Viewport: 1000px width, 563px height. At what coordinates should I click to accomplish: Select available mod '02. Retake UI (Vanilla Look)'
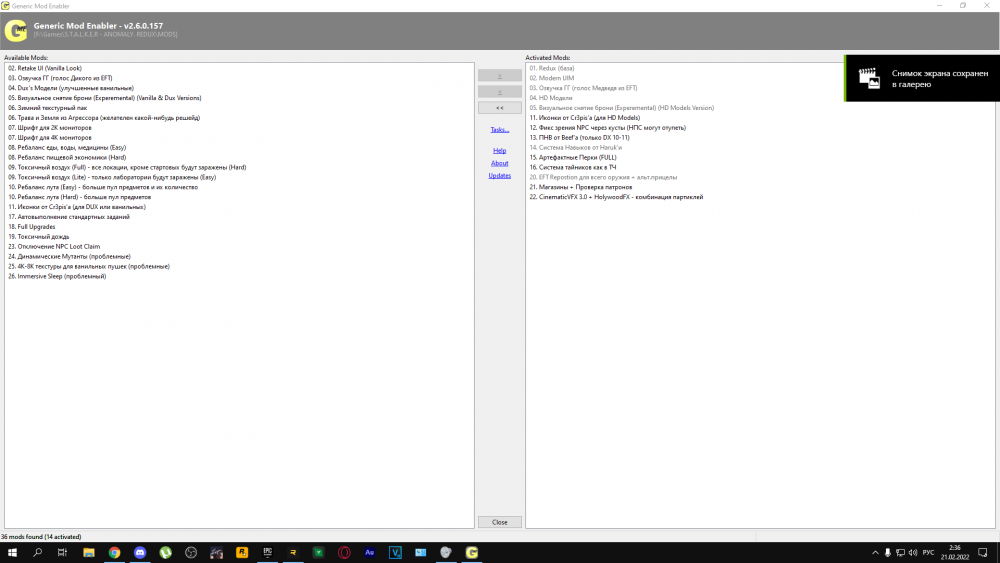[x=45, y=68]
